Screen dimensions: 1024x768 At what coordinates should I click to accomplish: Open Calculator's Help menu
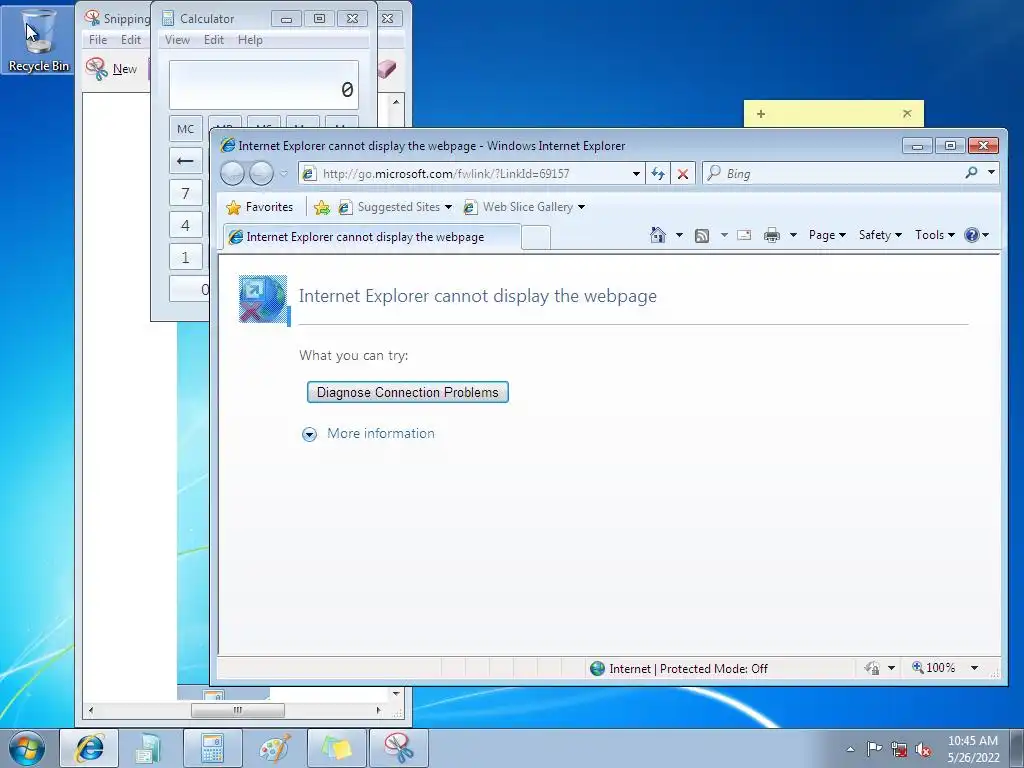pos(250,40)
